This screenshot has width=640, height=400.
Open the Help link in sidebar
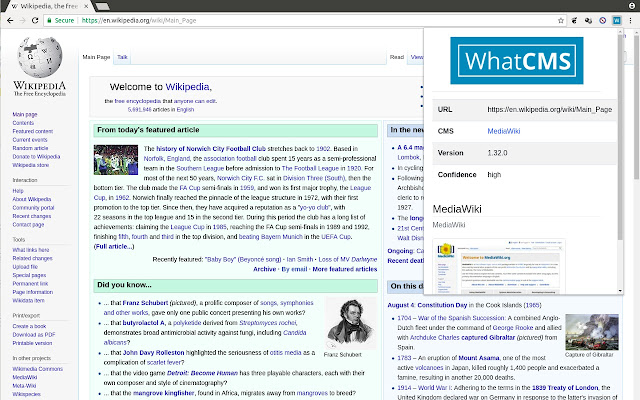pyautogui.click(x=18, y=191)
